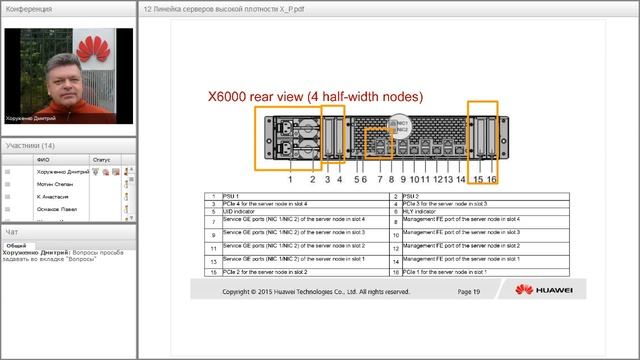Click the Конференция panel header

(x=69, y=9)
